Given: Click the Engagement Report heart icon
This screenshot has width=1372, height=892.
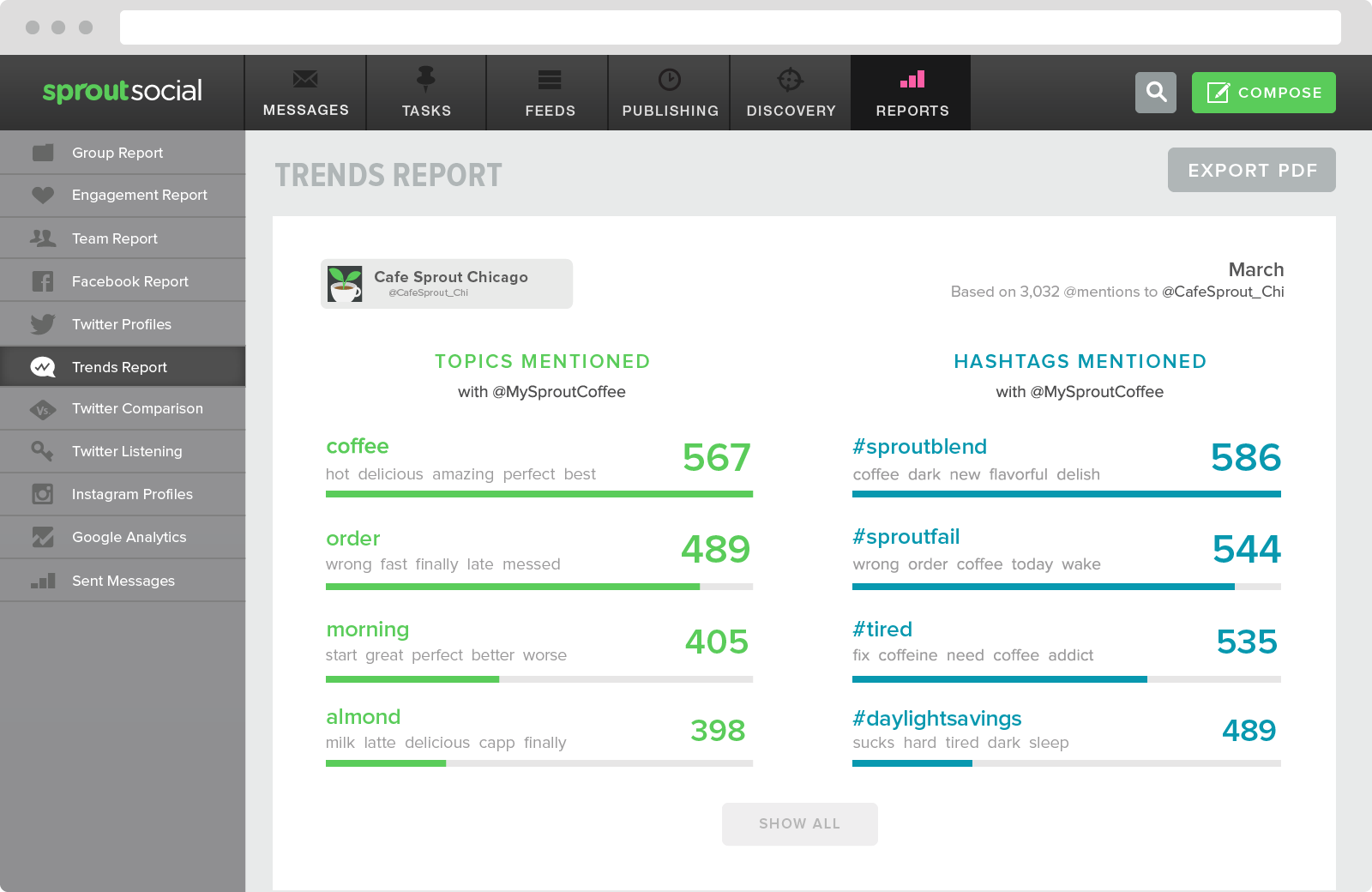Looking at the screenshot, I should 43,195.
